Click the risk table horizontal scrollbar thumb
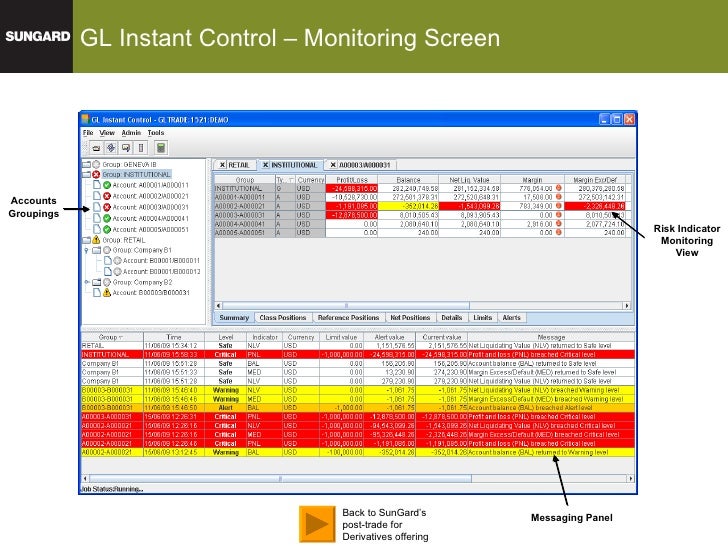 [346, 306]
